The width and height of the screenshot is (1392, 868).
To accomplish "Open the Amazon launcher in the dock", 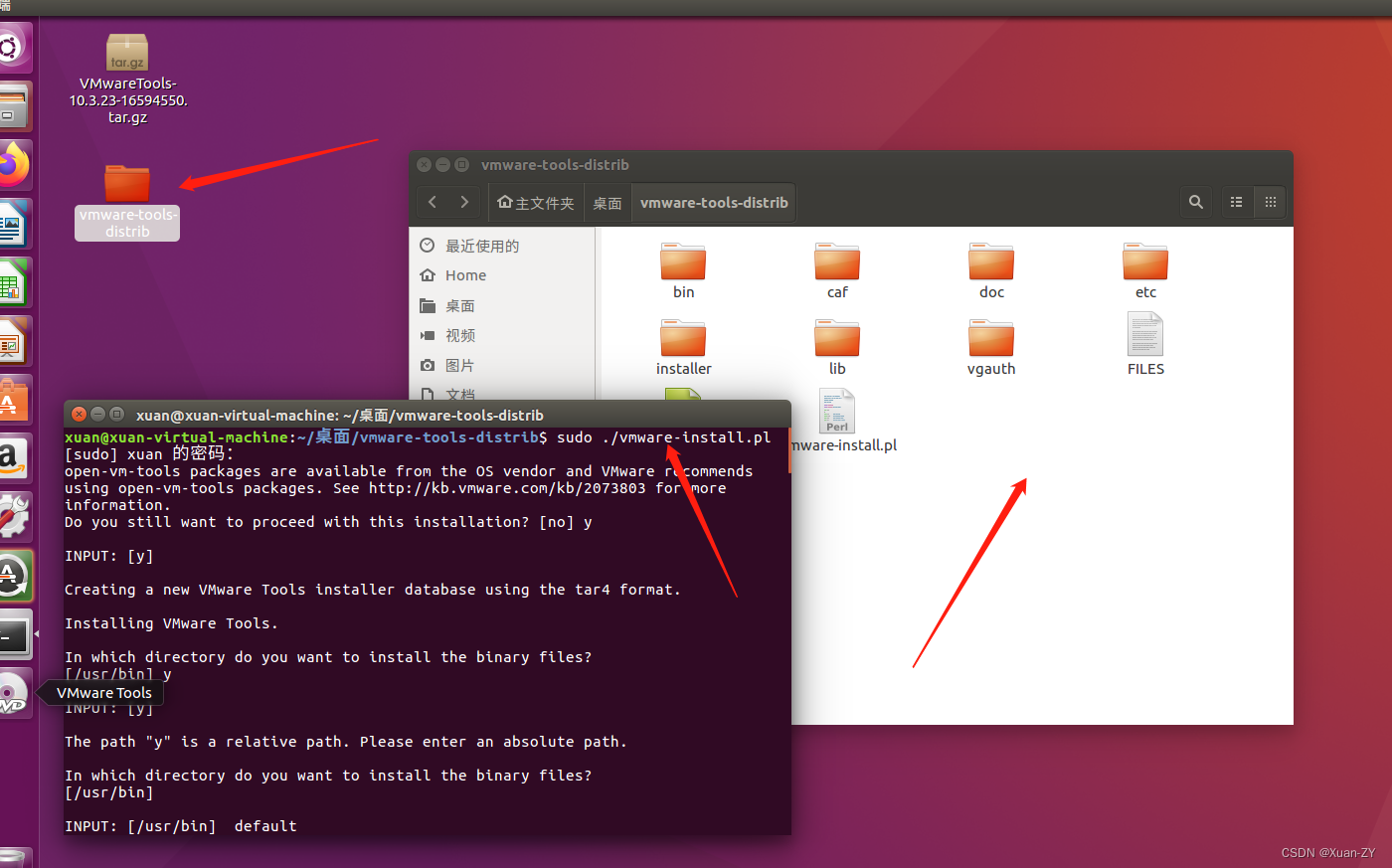I will coord(14,458).
